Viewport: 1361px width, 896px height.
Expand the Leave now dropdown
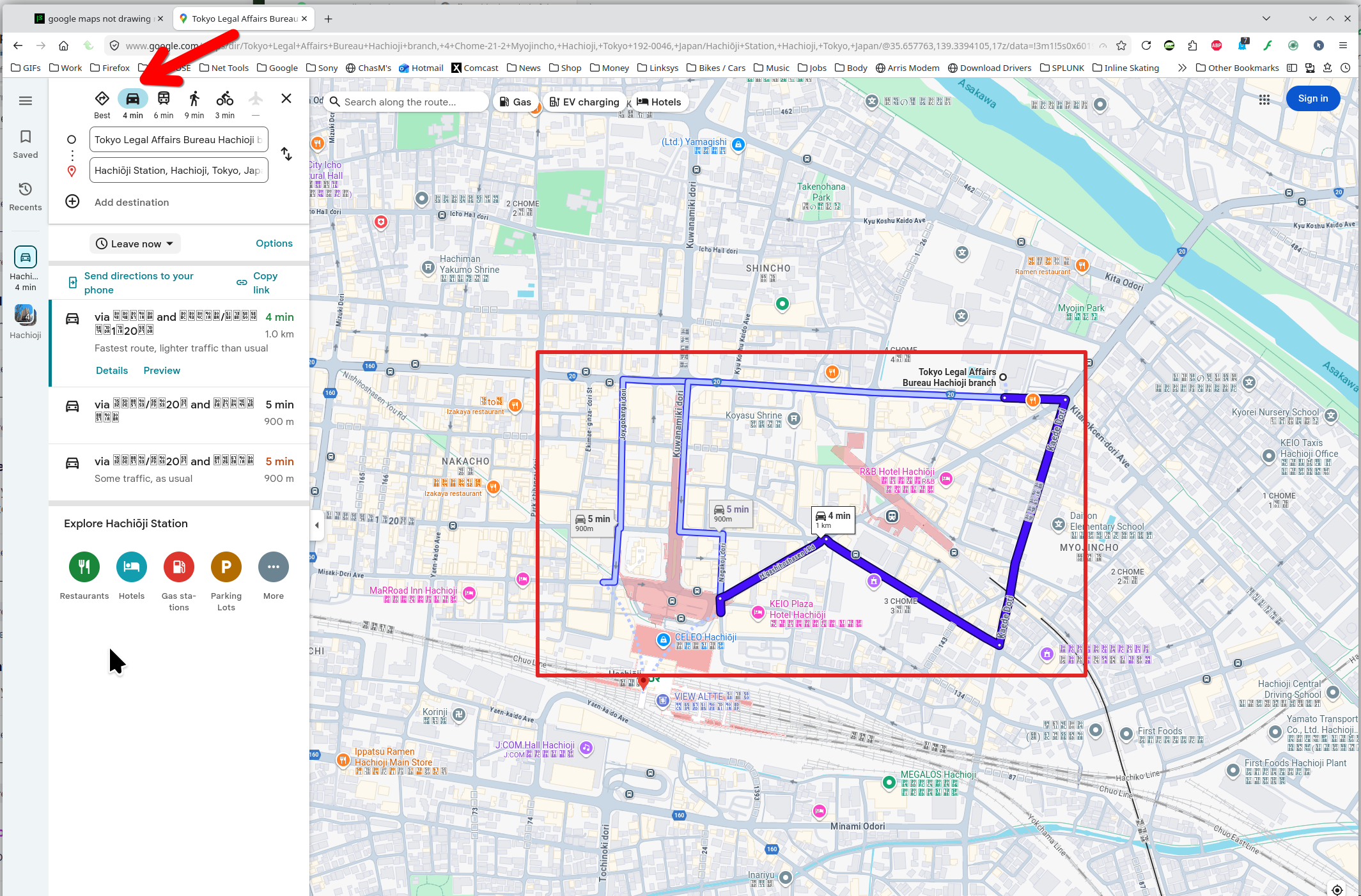(135, 243)
